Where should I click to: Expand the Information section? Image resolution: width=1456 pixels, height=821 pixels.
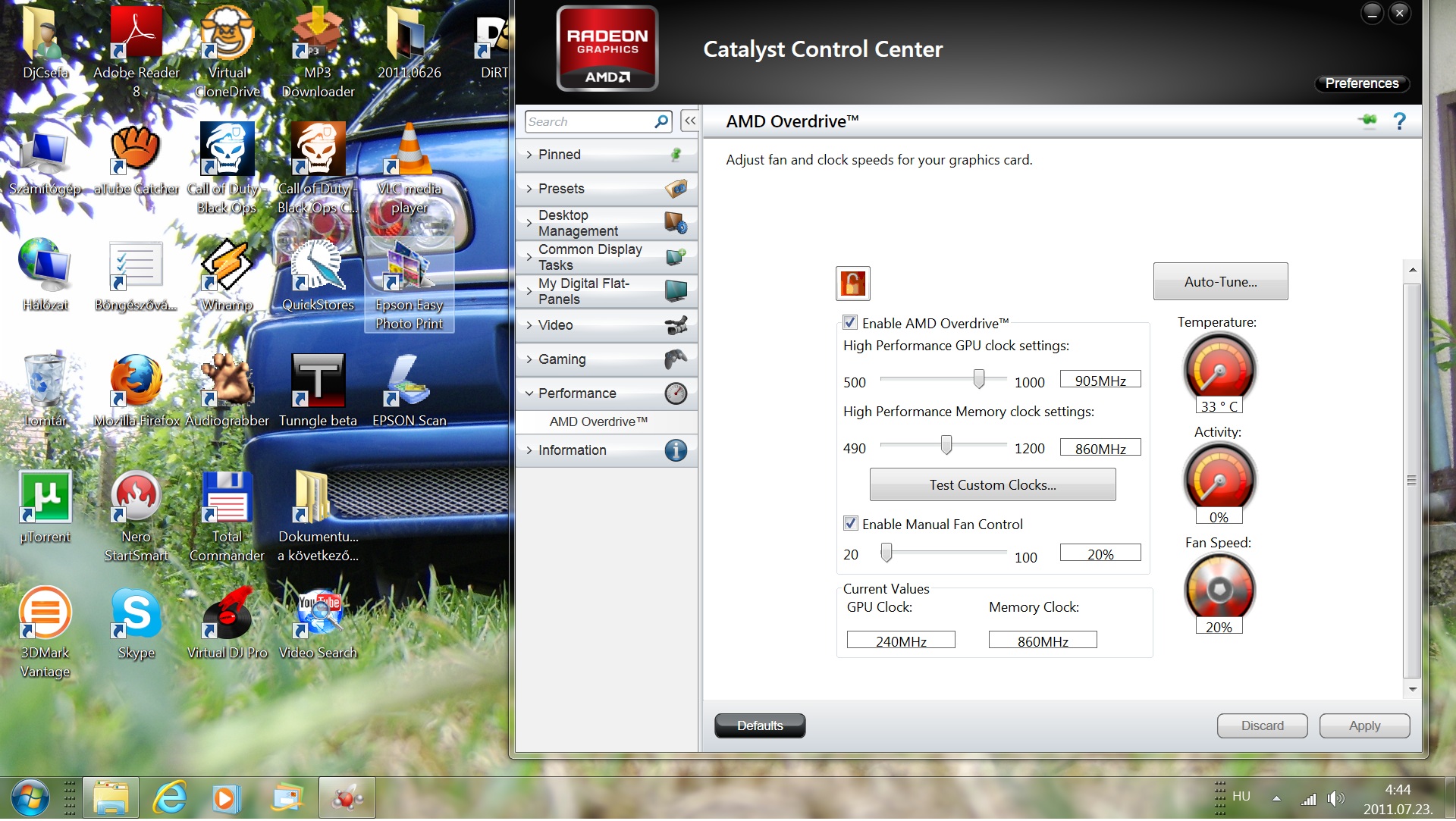click(607, 450)
